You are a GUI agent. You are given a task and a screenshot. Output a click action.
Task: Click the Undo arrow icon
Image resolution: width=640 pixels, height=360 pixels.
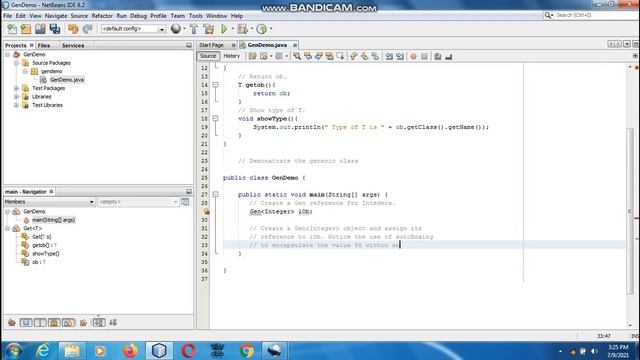pos(73,29)
